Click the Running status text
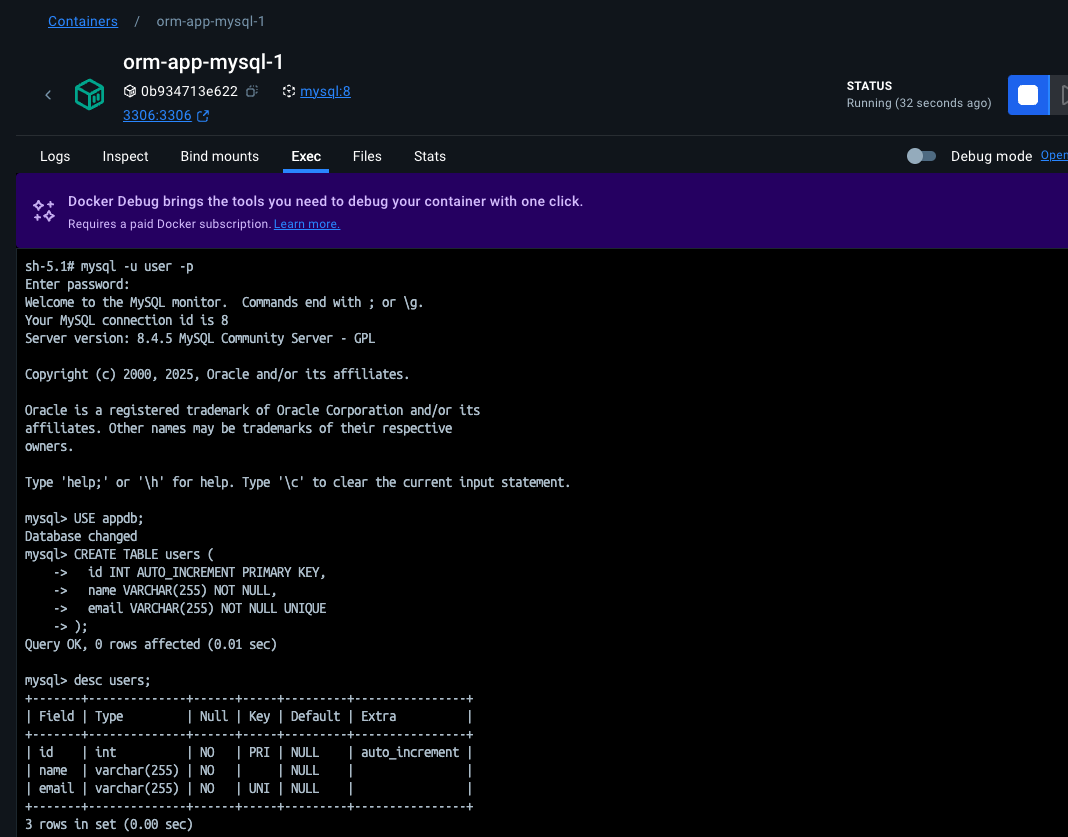This screenshot has width=1068, height=837. coord(919,103)
